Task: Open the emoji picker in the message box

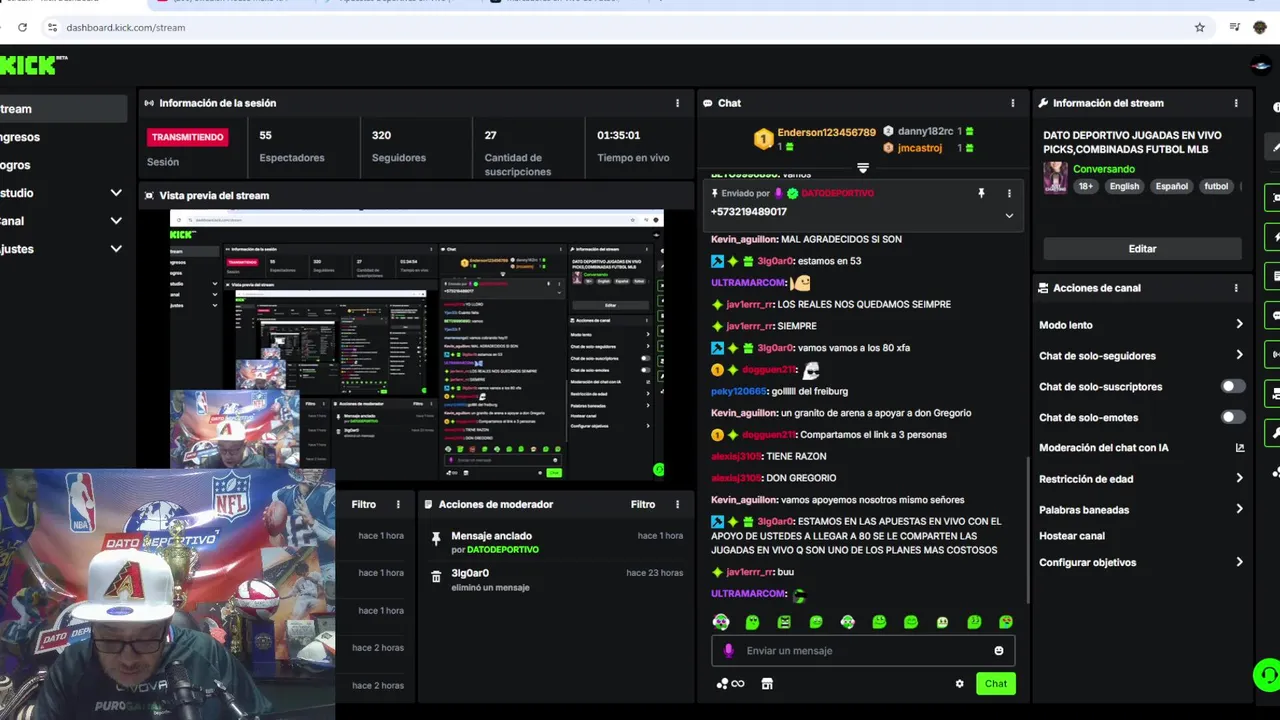Action: [998, 651]
